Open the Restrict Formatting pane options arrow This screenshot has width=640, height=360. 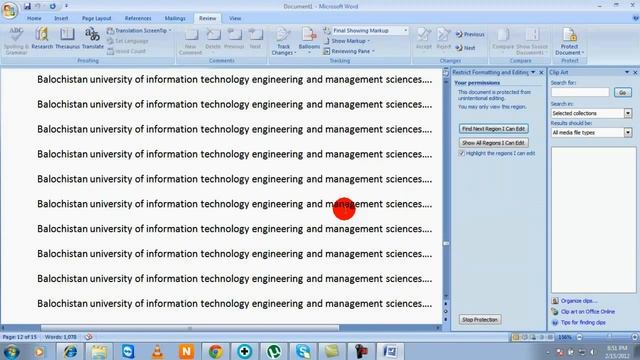point(533,72)
